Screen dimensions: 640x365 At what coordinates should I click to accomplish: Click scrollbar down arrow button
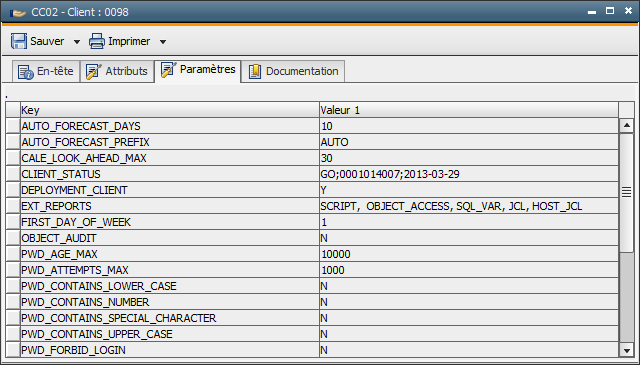[x=627, y=350]
